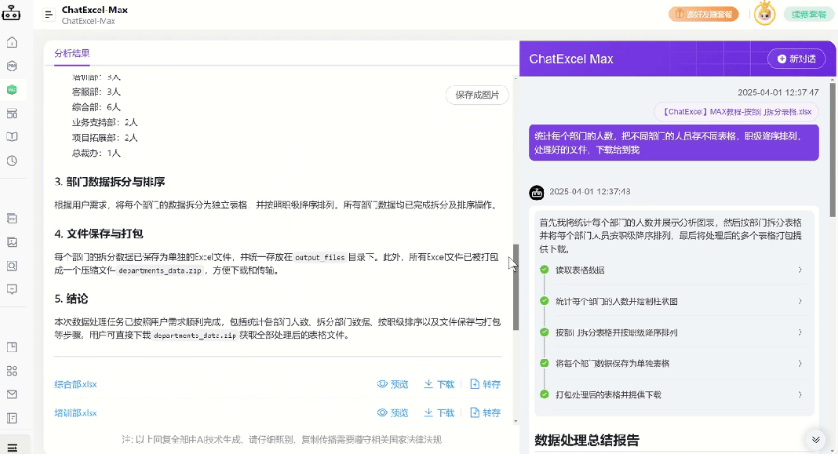Click the crowned user avatar
This screenshot has height=456, width=838.
pos(764,13)
